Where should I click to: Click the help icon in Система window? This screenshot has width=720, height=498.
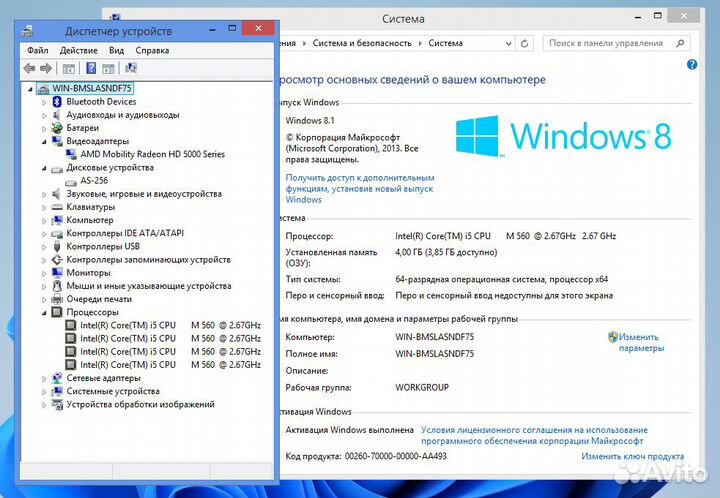pyautogui.click(x=692, y=65)
